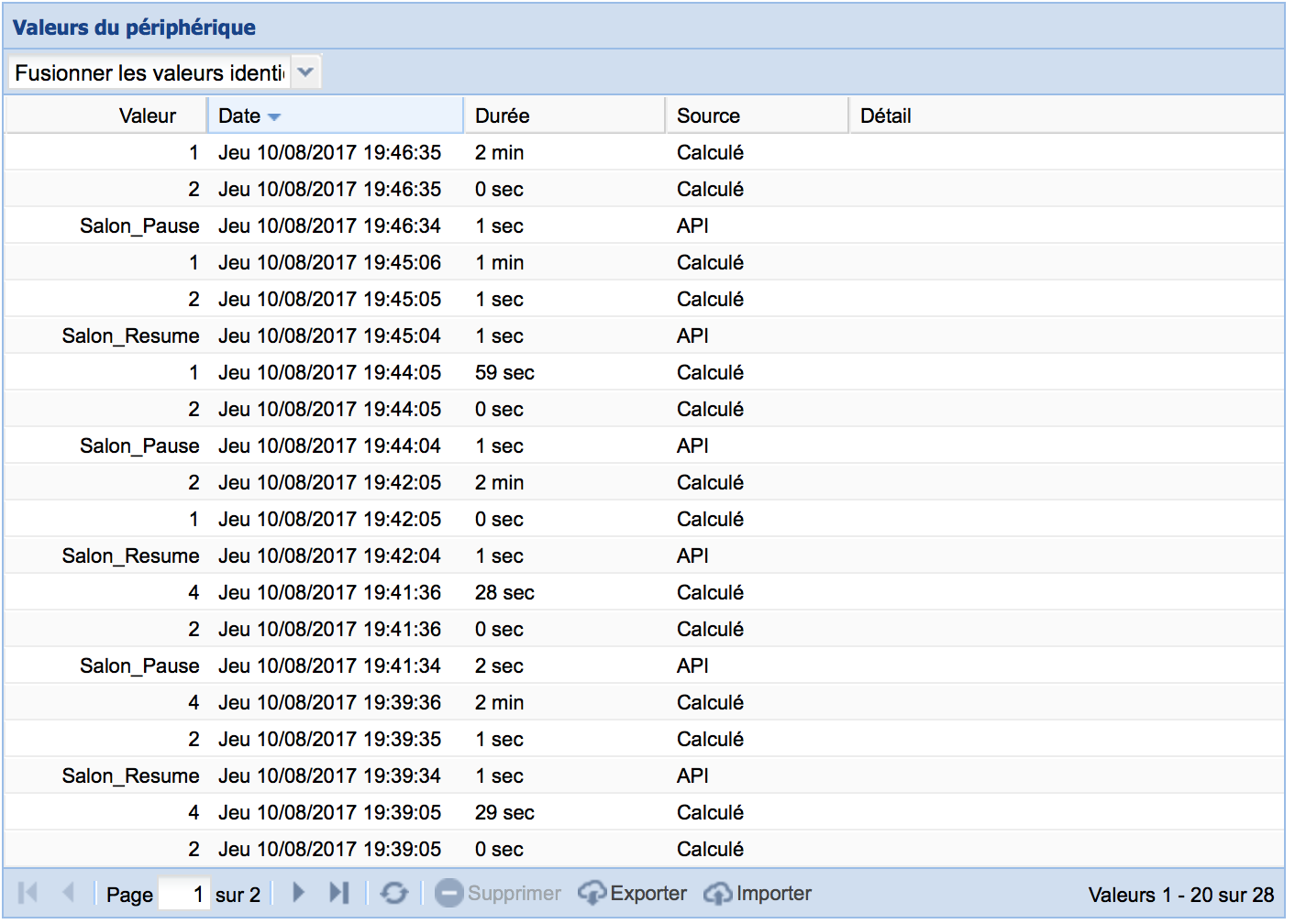This screenshot has width=1295, height=924.
Task: Select Salon_Resume row at 19:39:34
Action: pyautogui.click(x=644, y=775)
